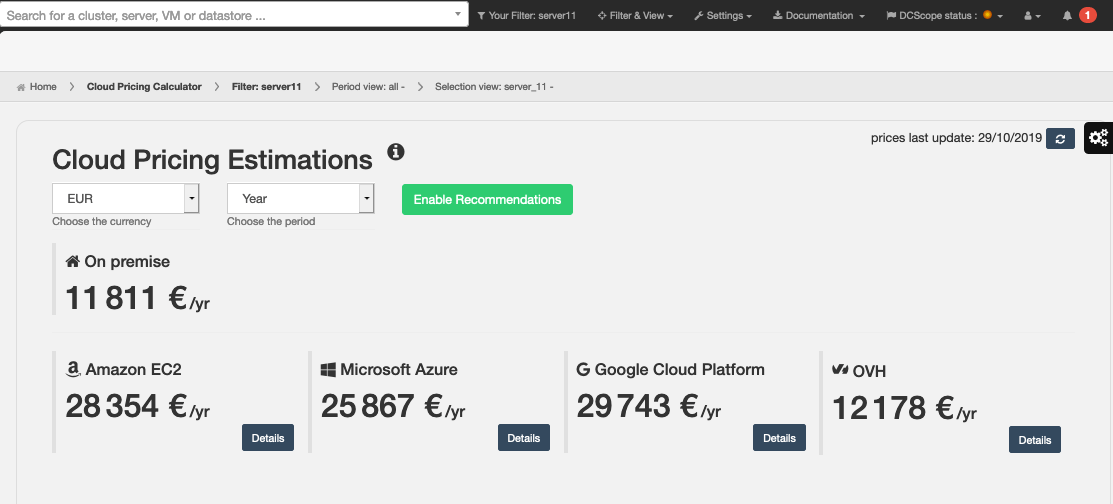Click the On premise house icon
This screenshot has height=504, width=1113.
(72, 261)
